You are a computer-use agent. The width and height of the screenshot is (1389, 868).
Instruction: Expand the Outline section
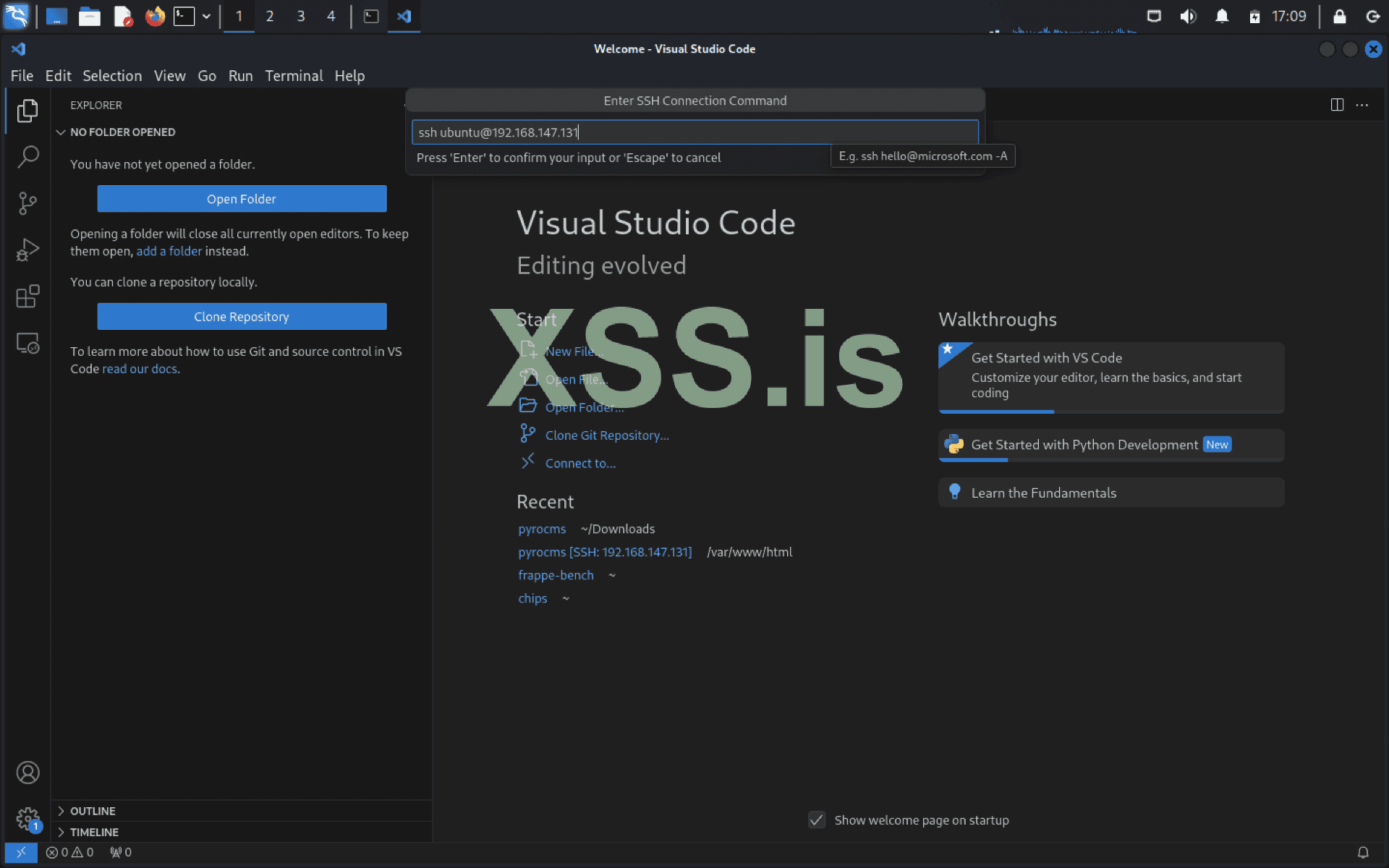pos(93,811)
